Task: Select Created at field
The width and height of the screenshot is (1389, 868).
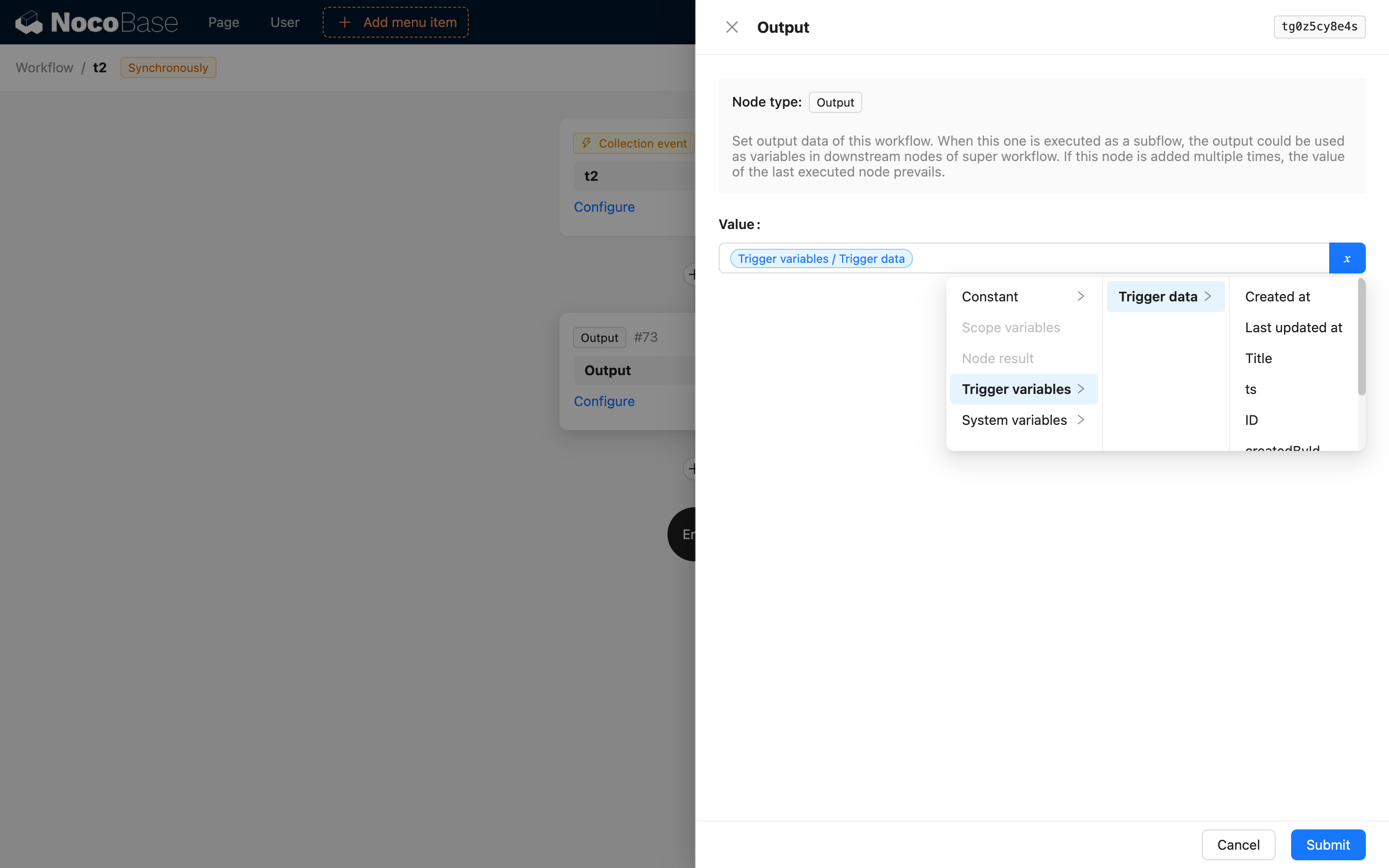Action: pyautogui.click(x=1277, y=296)
